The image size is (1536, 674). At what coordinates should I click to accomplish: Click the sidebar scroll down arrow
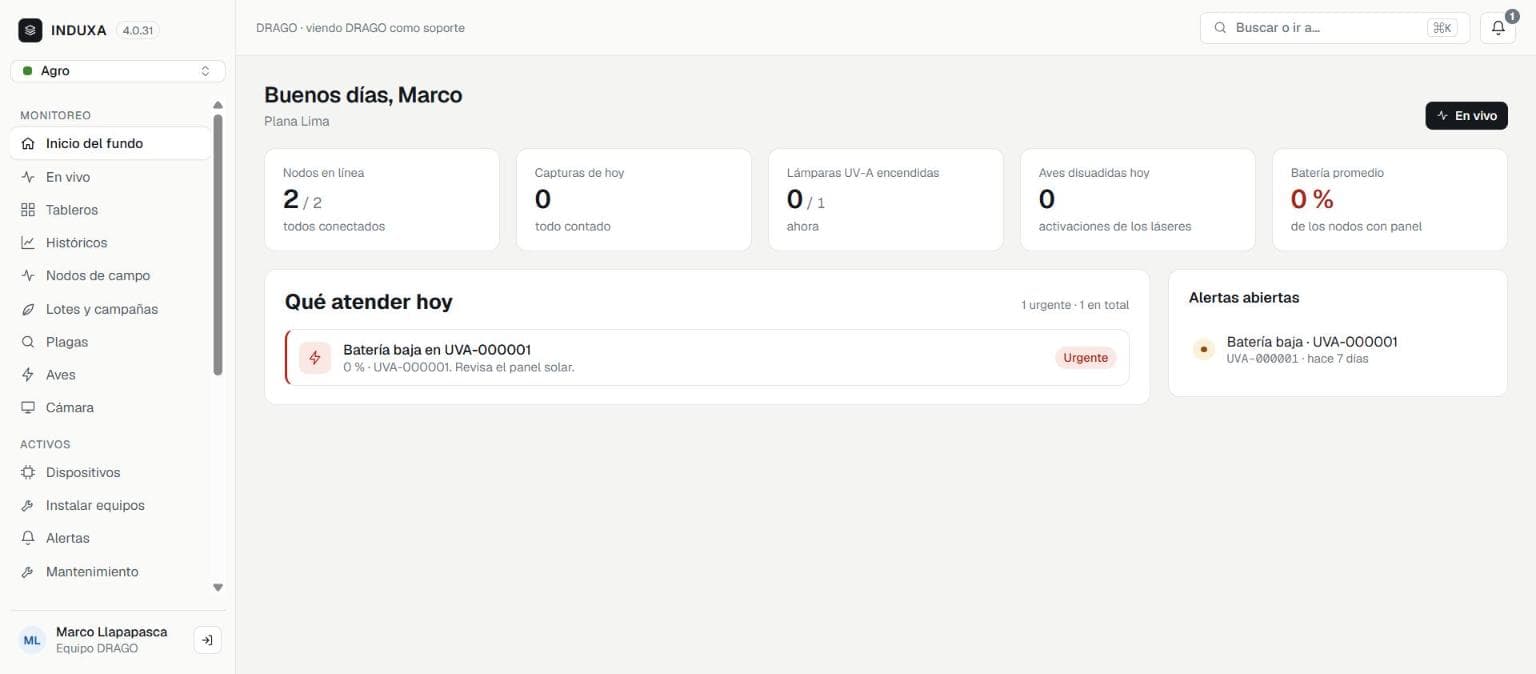[218, 588]
